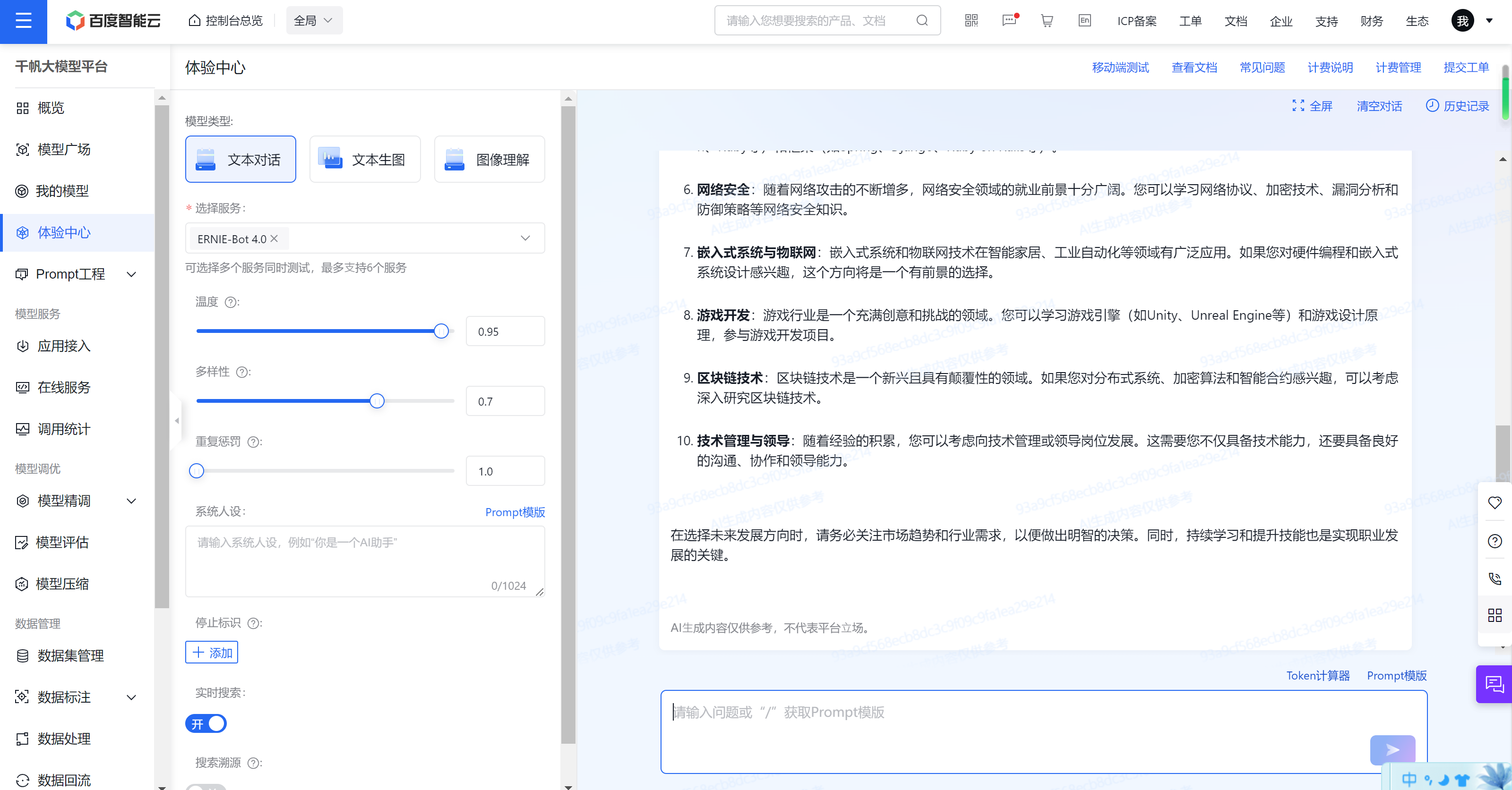
Task: Click the search magnifier icon
Action: tap(922, 20)
